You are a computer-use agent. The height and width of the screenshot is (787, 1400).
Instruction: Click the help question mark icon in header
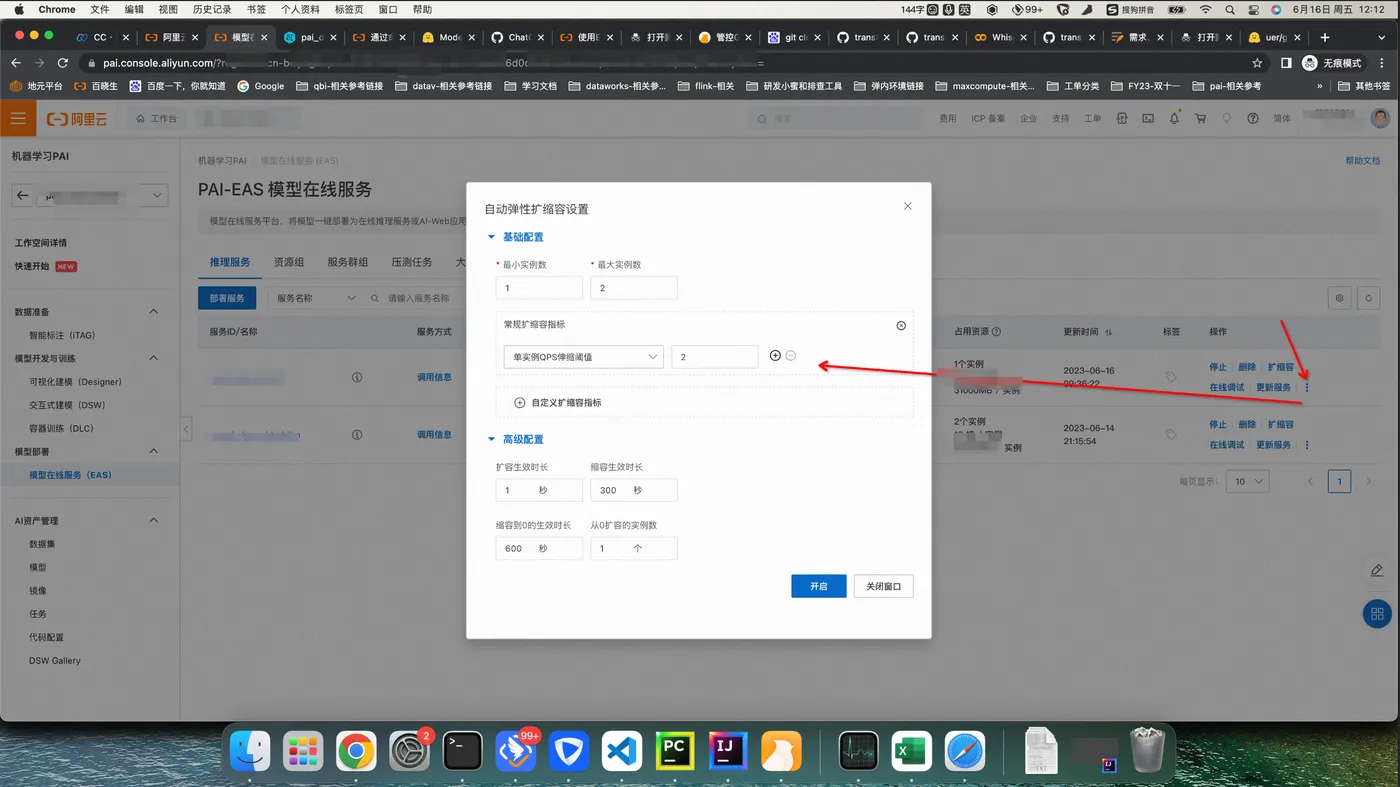1253,119
